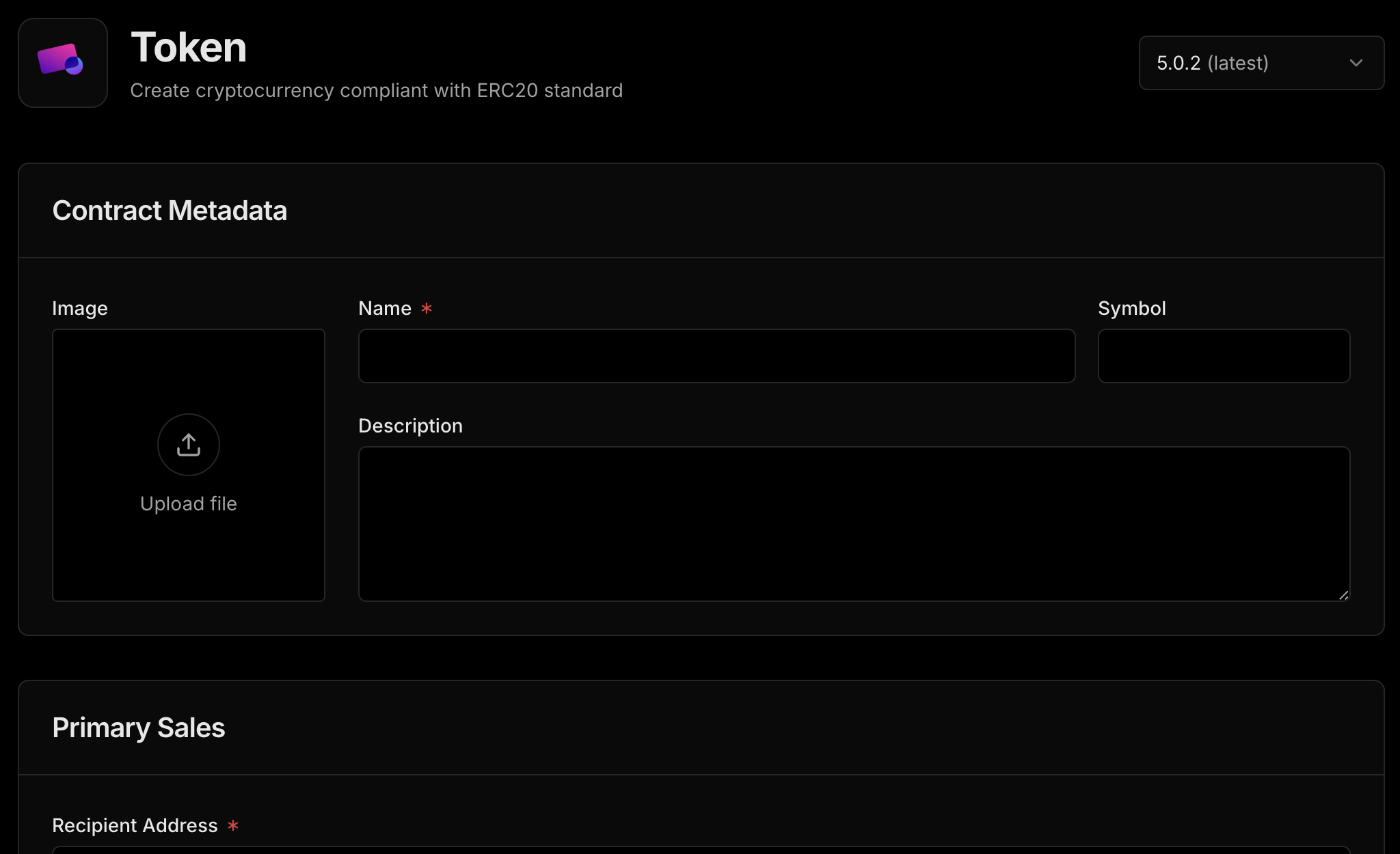
Task: Click the Primary Sales section heading
Action: click(139, 728)
